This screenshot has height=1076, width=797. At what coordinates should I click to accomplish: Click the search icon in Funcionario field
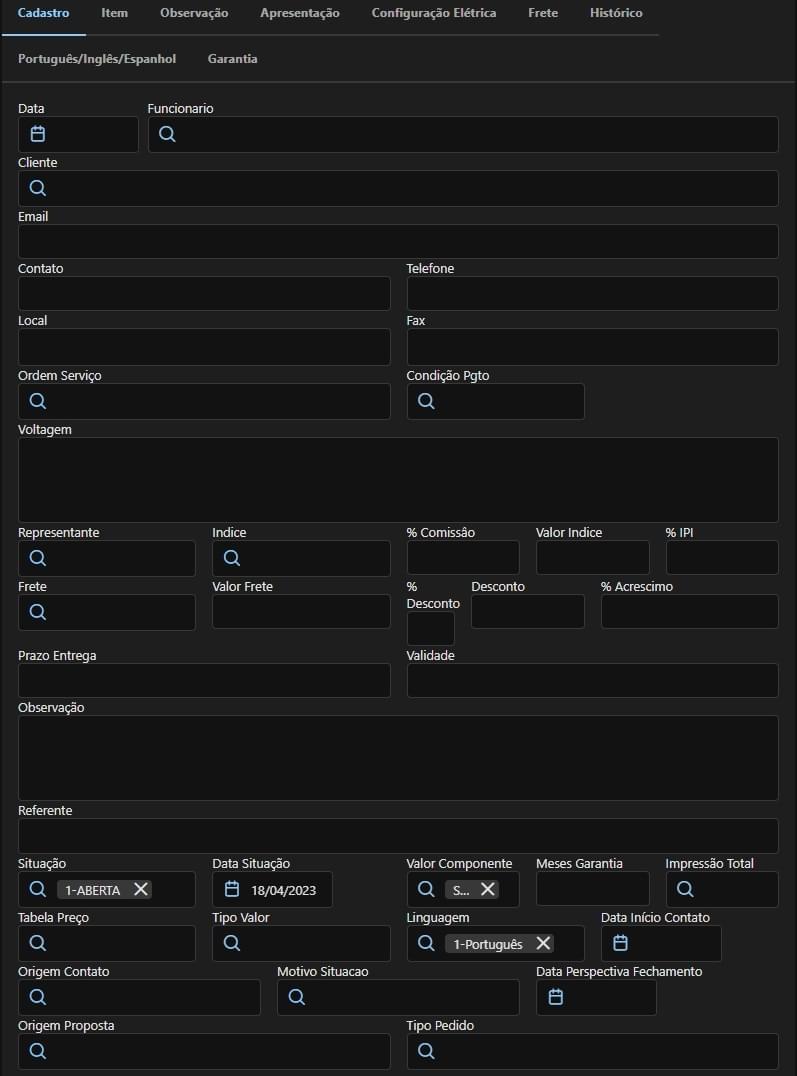[167, 134]
